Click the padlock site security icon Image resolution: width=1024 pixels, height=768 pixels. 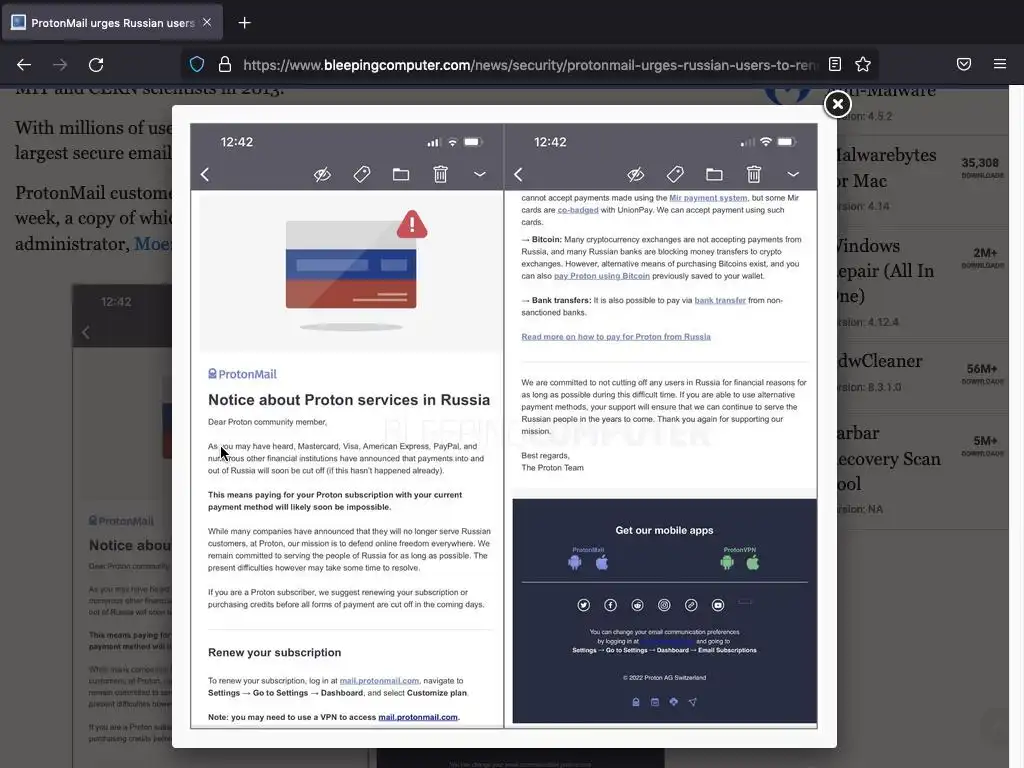(x=225, y=64)
